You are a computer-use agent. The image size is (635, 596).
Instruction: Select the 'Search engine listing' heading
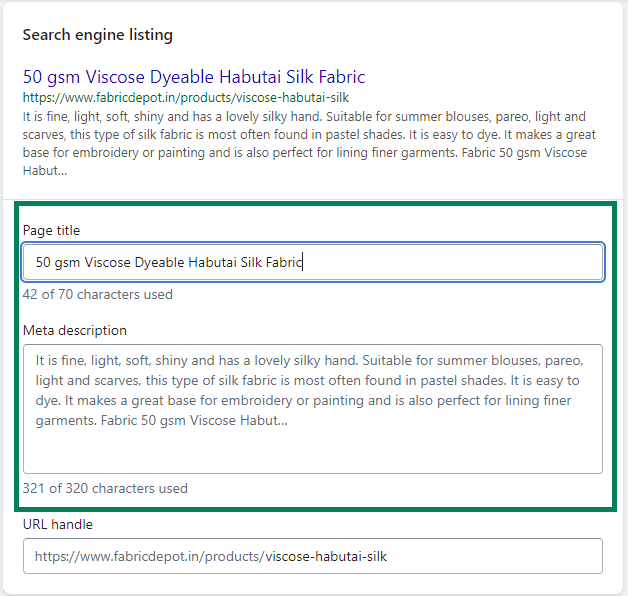[x=98, y=35]
